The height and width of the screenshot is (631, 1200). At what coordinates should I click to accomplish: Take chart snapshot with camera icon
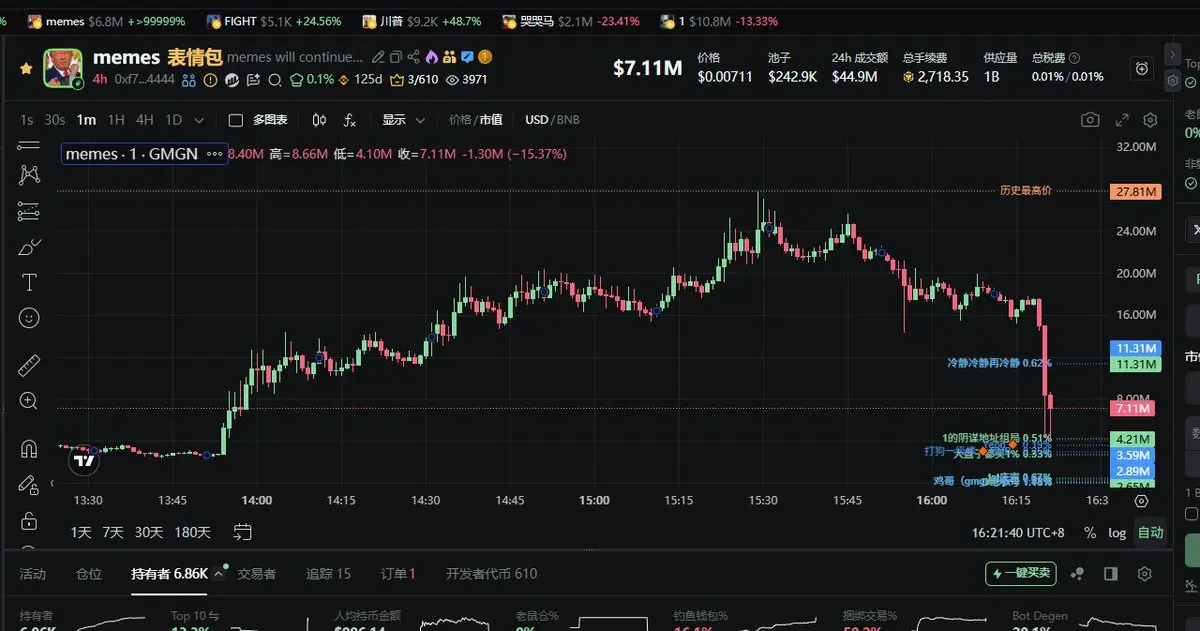pos(1090,120)
